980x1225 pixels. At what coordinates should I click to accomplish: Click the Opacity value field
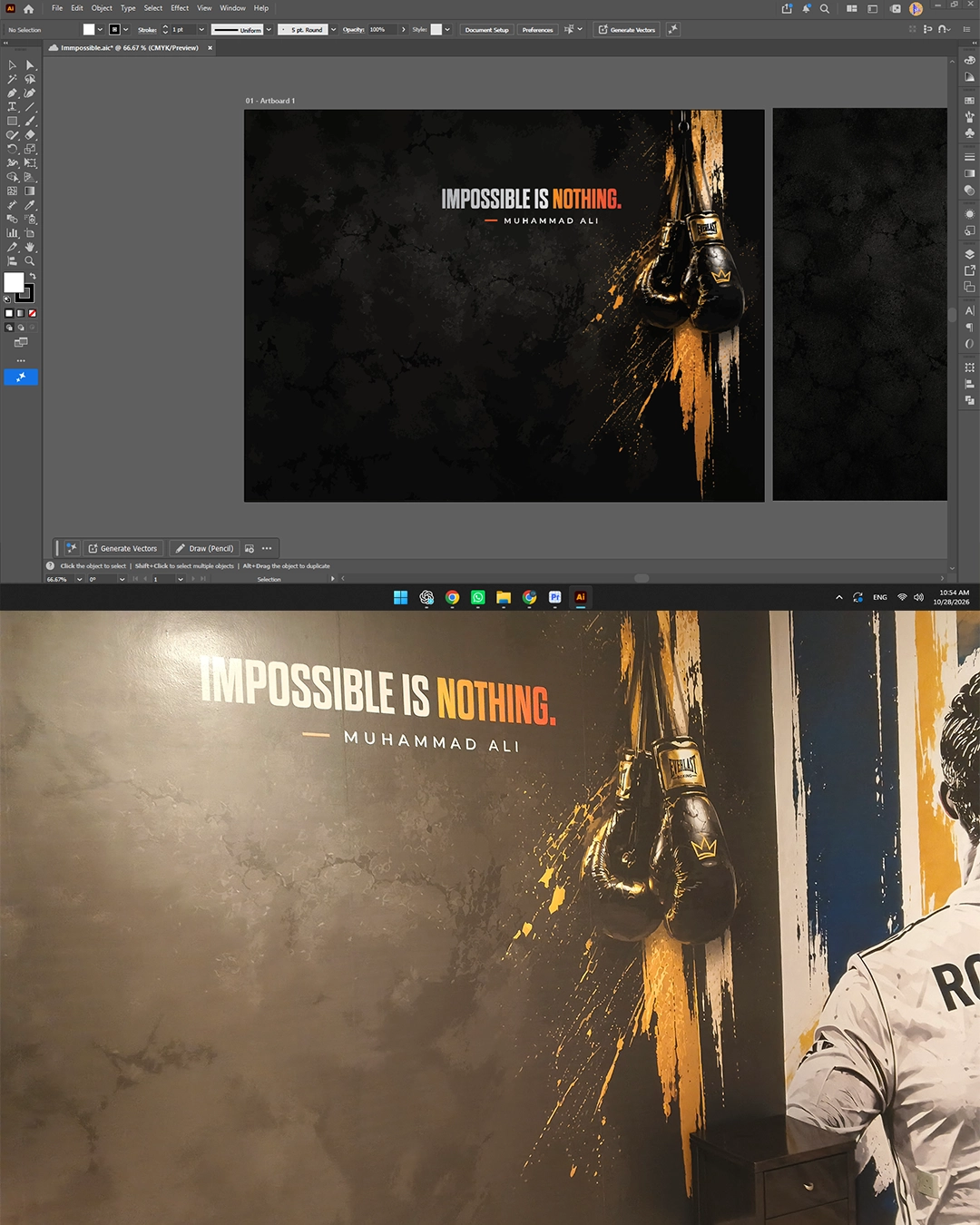(383, 30)
